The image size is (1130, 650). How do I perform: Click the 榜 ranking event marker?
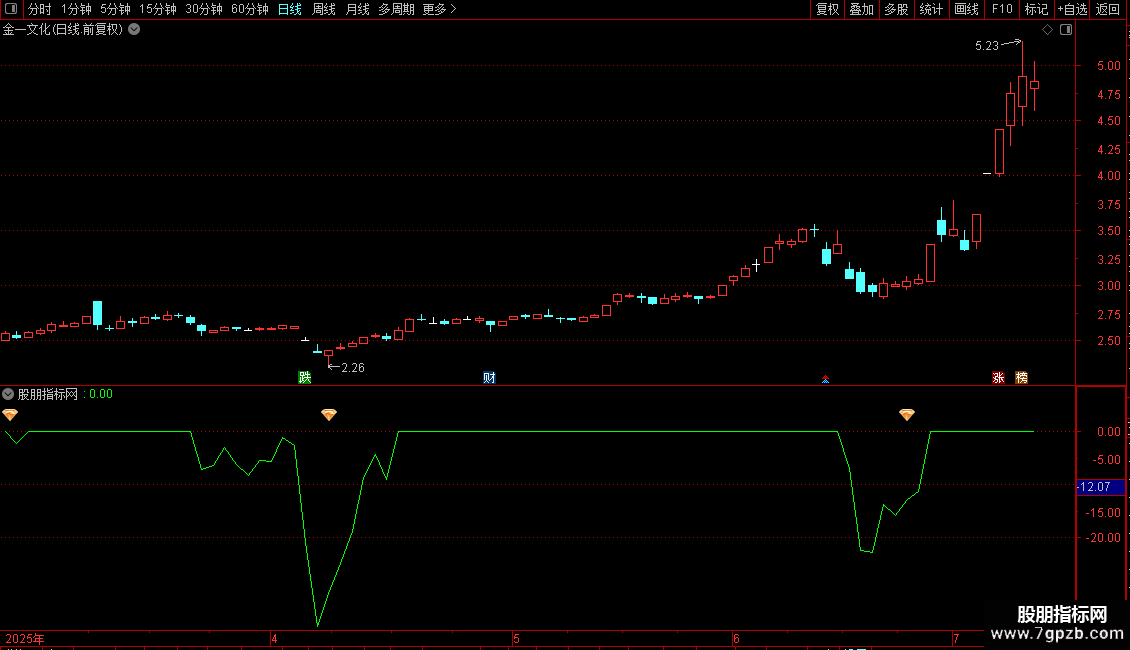click(x=1021, y=378)
